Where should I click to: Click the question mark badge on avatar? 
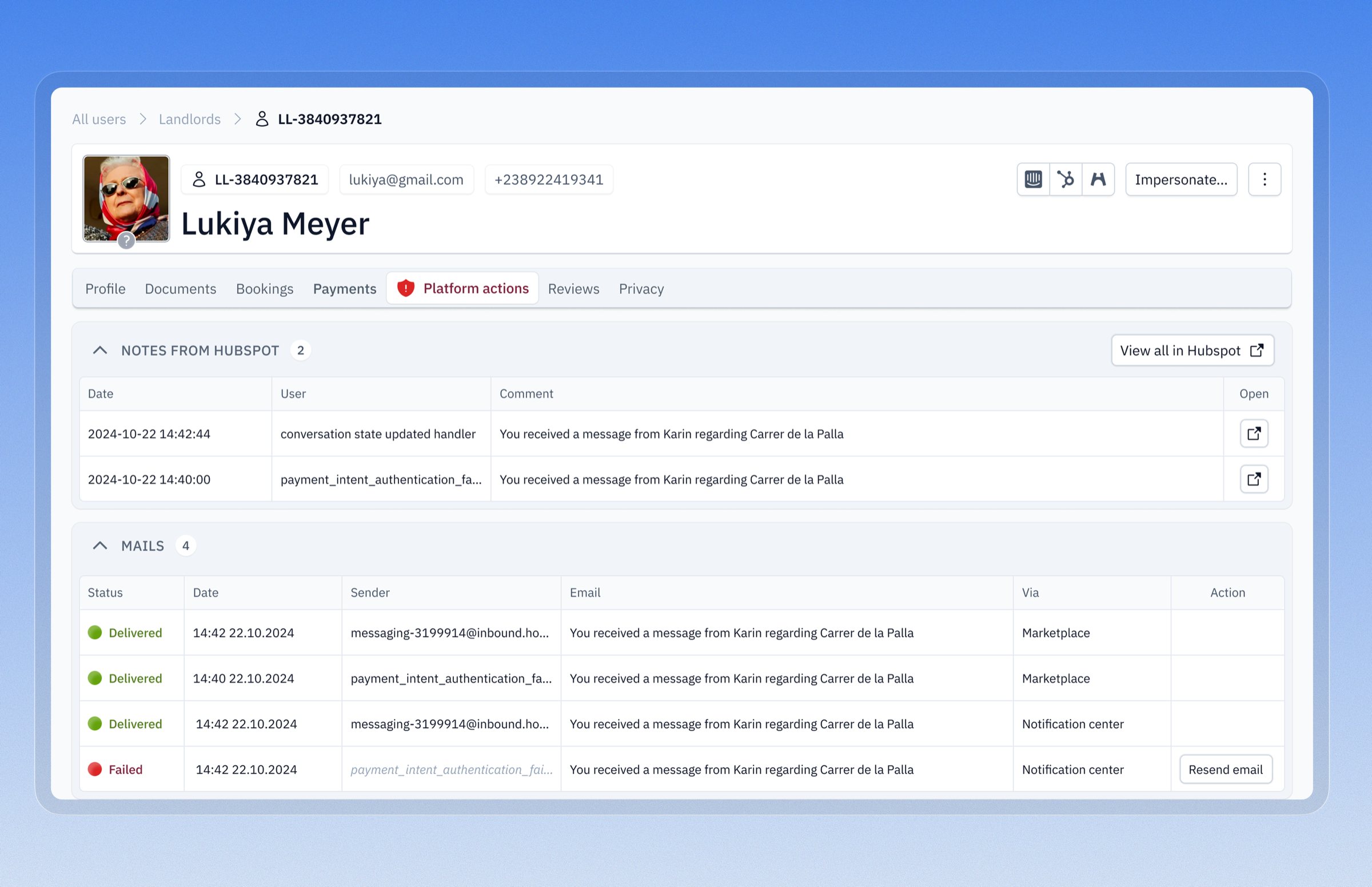pyautogui.click(x=126, y=240)
